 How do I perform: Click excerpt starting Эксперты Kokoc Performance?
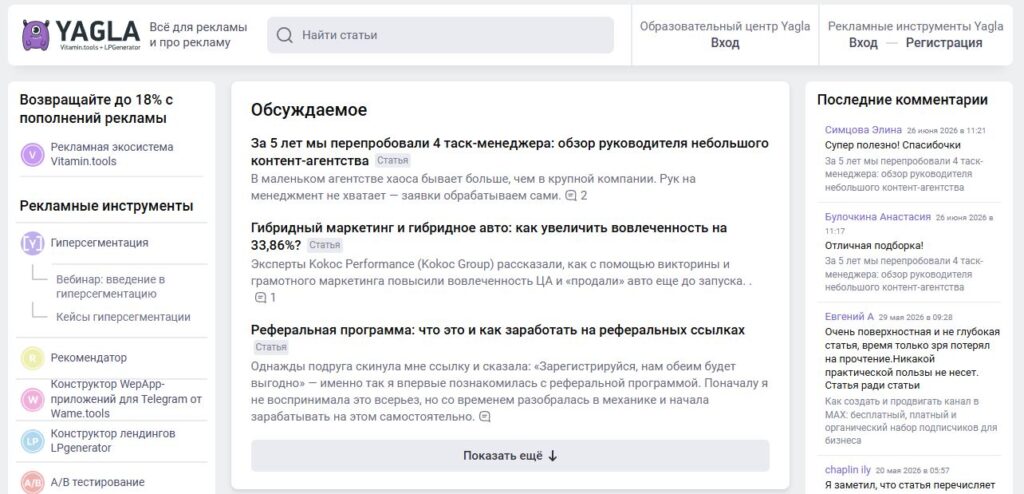point(501,273)
